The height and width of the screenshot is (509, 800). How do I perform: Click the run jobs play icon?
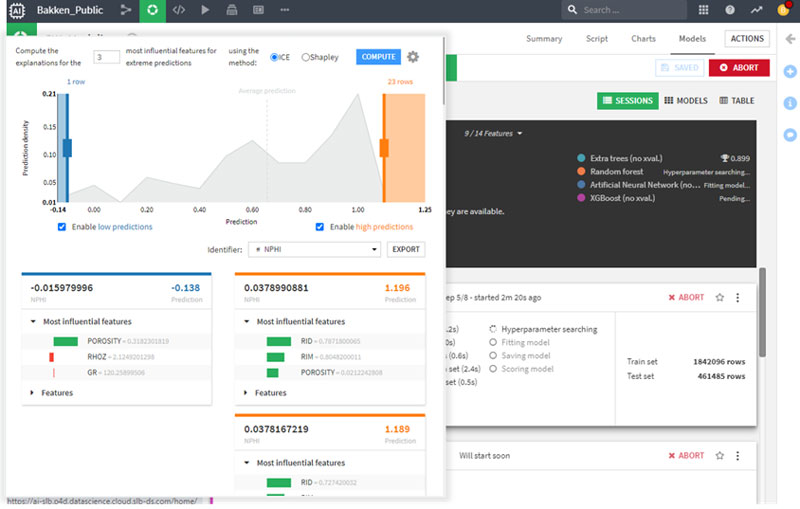coord(205,10)
